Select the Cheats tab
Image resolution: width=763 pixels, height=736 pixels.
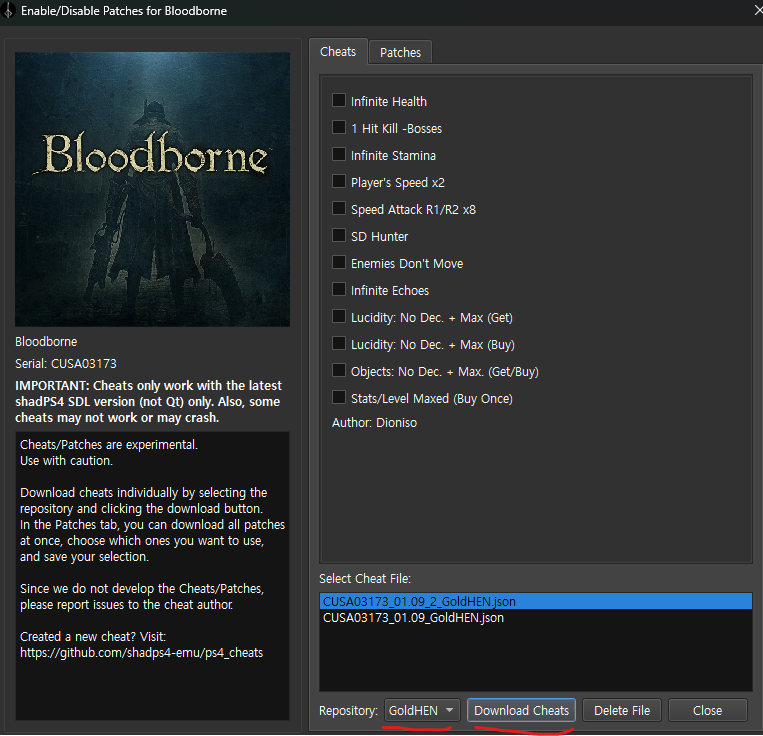338,51
